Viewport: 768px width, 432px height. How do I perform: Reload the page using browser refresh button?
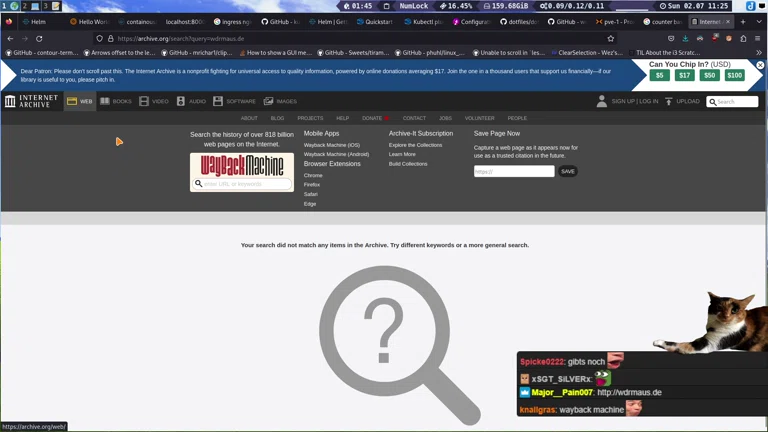point(39,38)
